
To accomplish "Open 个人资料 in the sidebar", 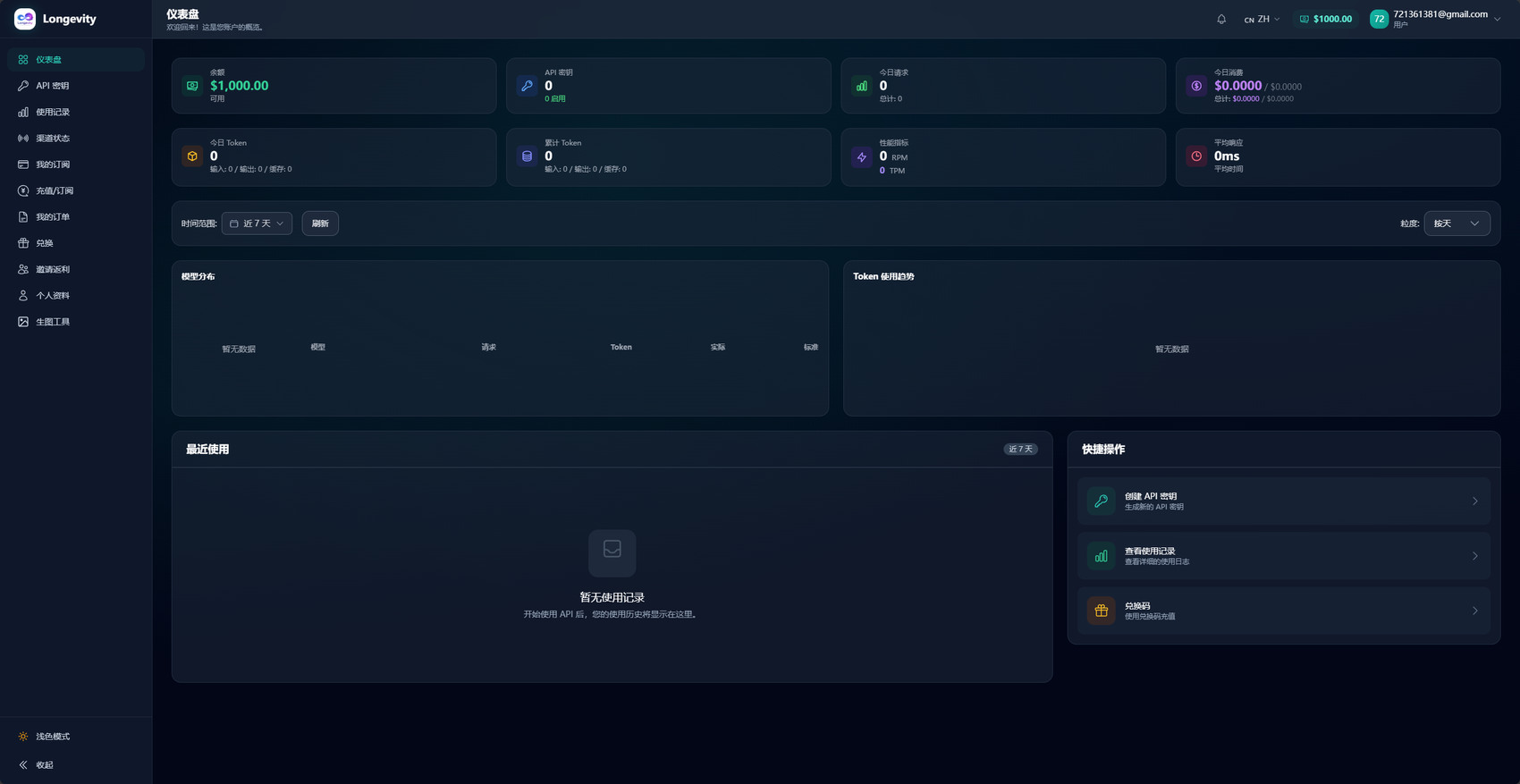I will pos(76,296).
